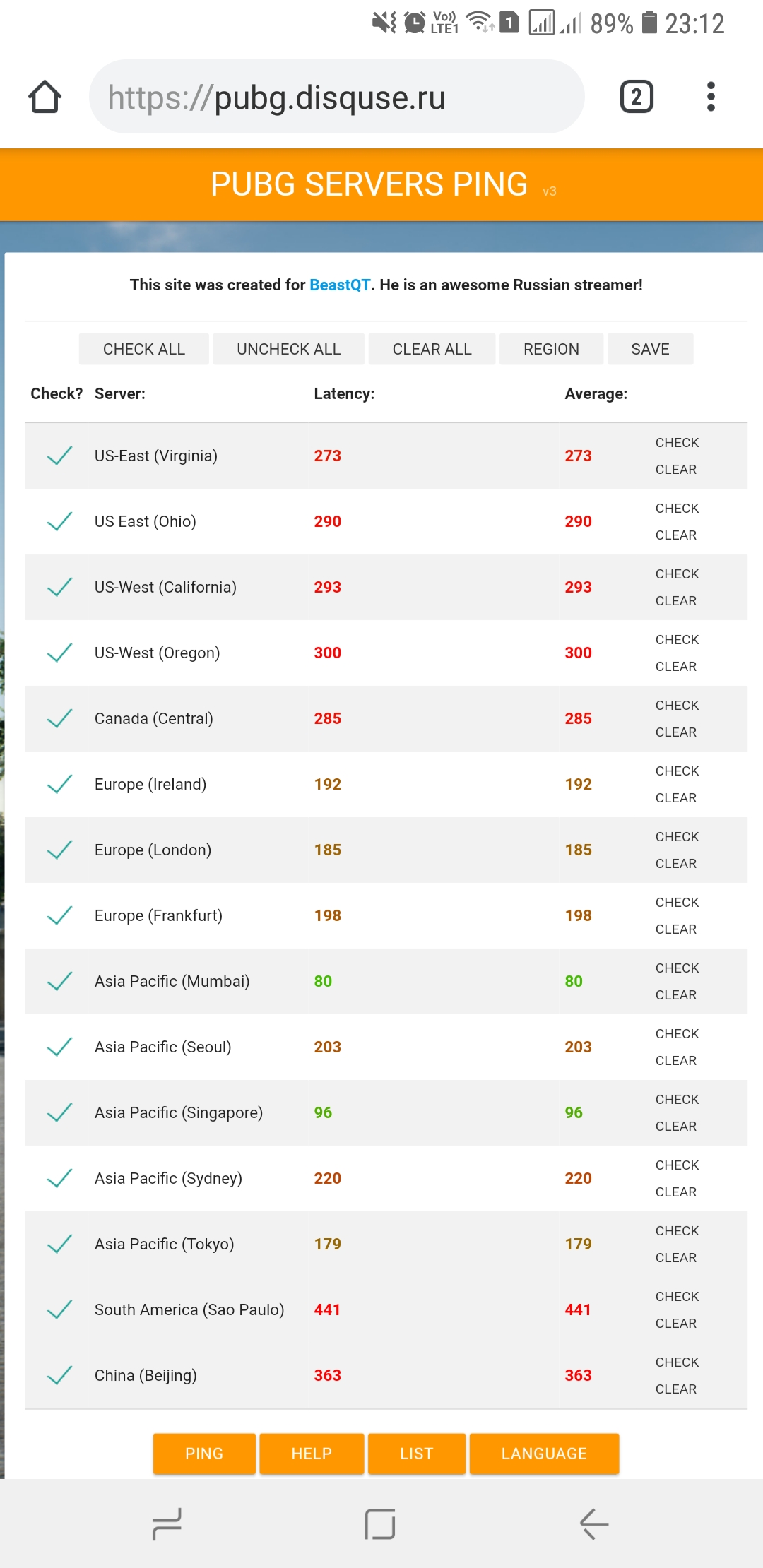Tap the Android recent apps icon
This screenshot has width=763, height=1568.
[x=167, y=1524]
